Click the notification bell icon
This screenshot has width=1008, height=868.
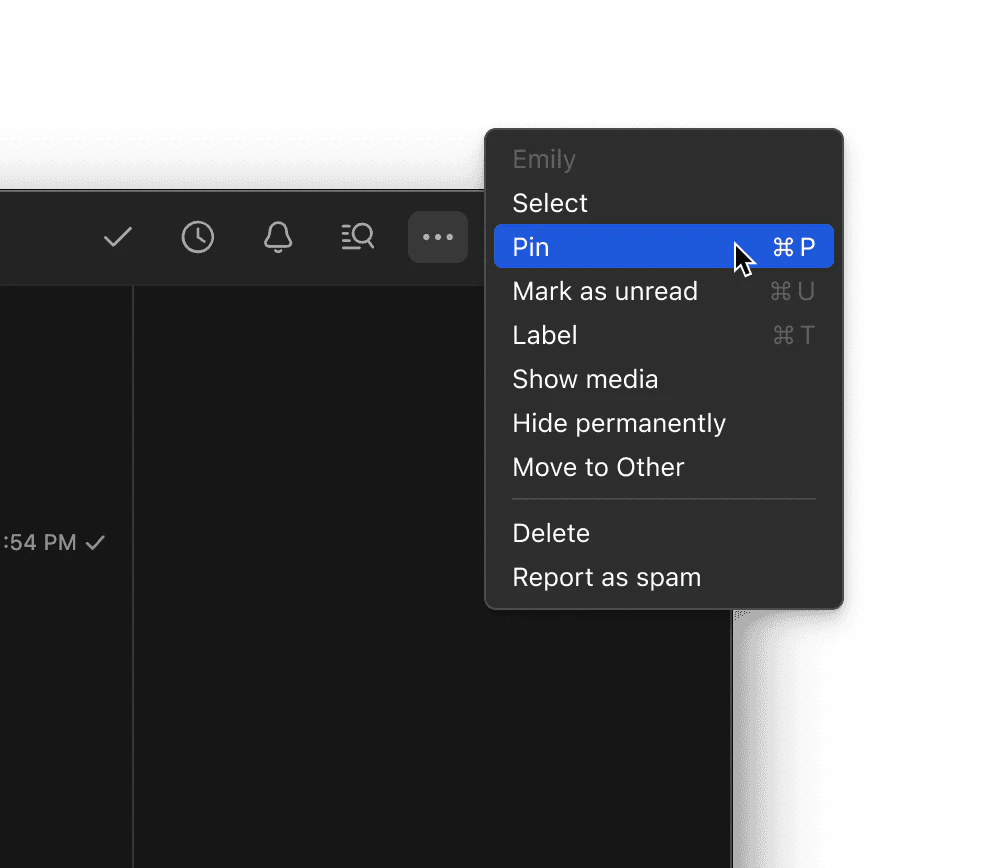click(x=277, y=237)
